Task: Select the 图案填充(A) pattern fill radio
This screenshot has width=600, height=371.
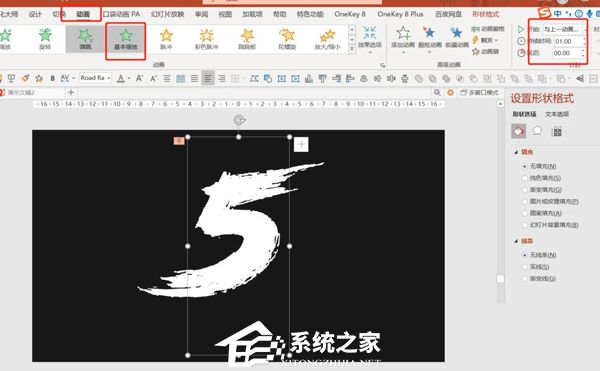Action: coord(525,213)
